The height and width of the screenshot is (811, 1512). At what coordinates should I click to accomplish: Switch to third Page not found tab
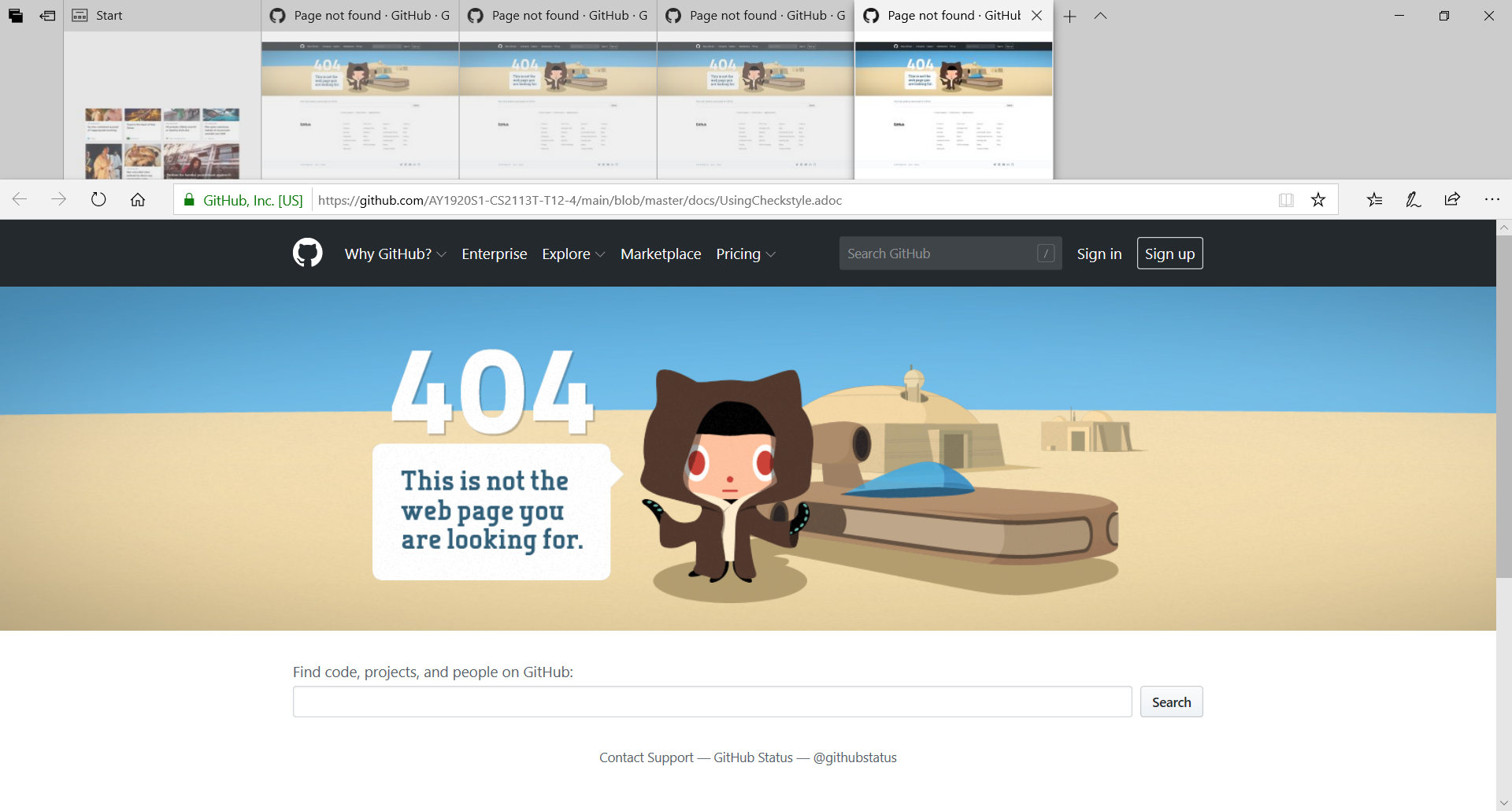(755, 16)
